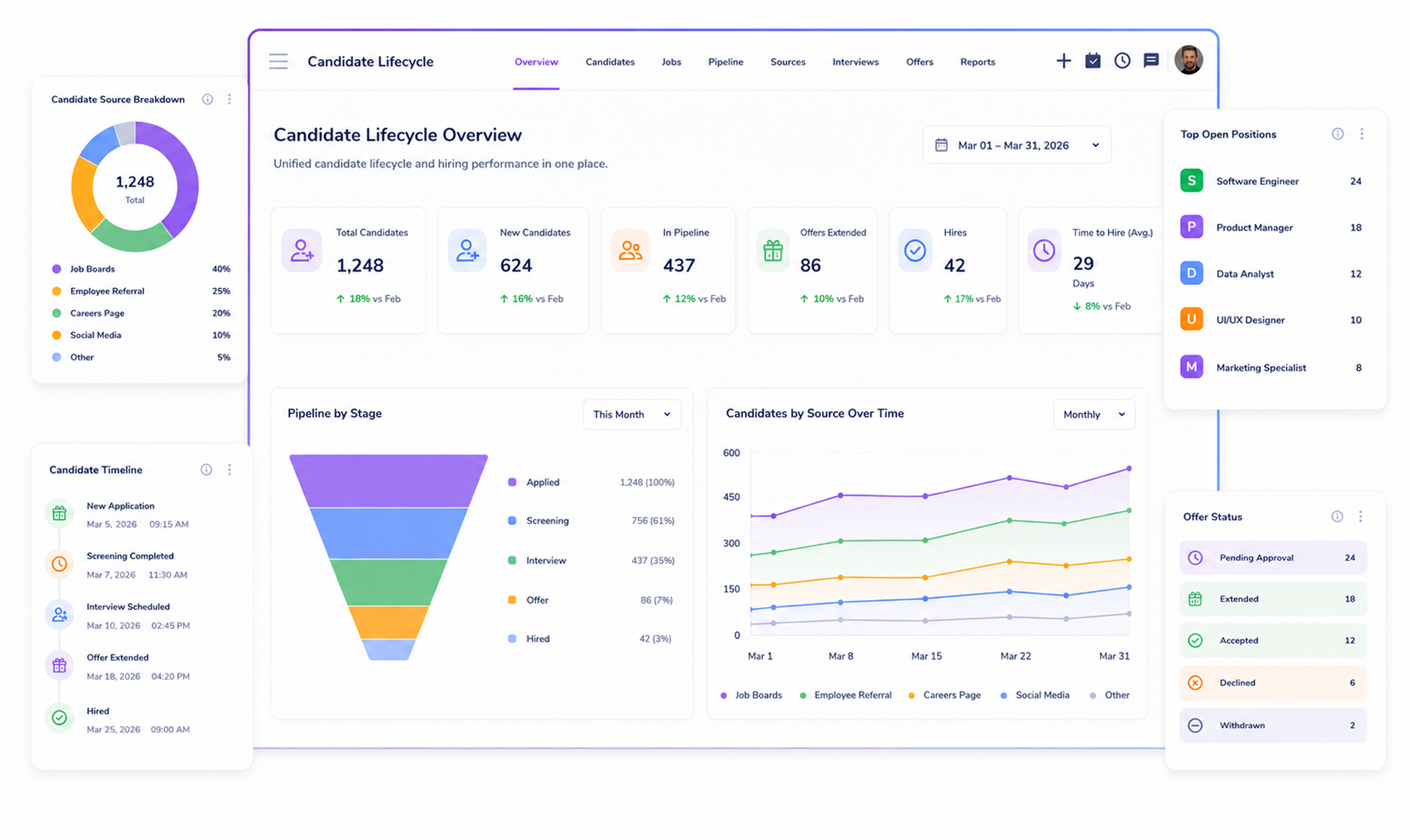The image size is (1410, 840).
Task: Click the Withdrawn offer status row
Action: pyautogui.click(x=1273, y=726)
